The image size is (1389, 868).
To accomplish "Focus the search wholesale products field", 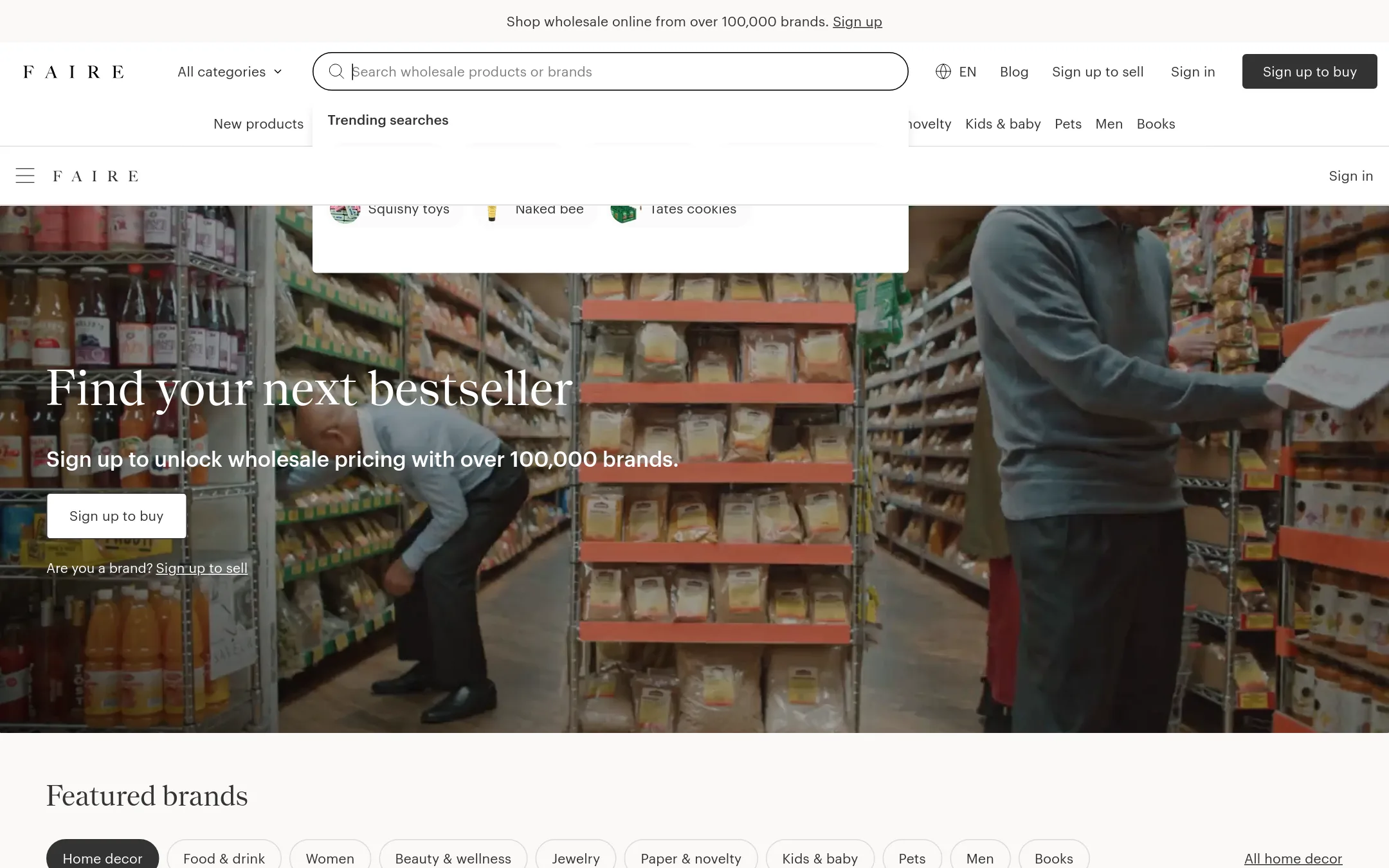I will click(610, 71).
